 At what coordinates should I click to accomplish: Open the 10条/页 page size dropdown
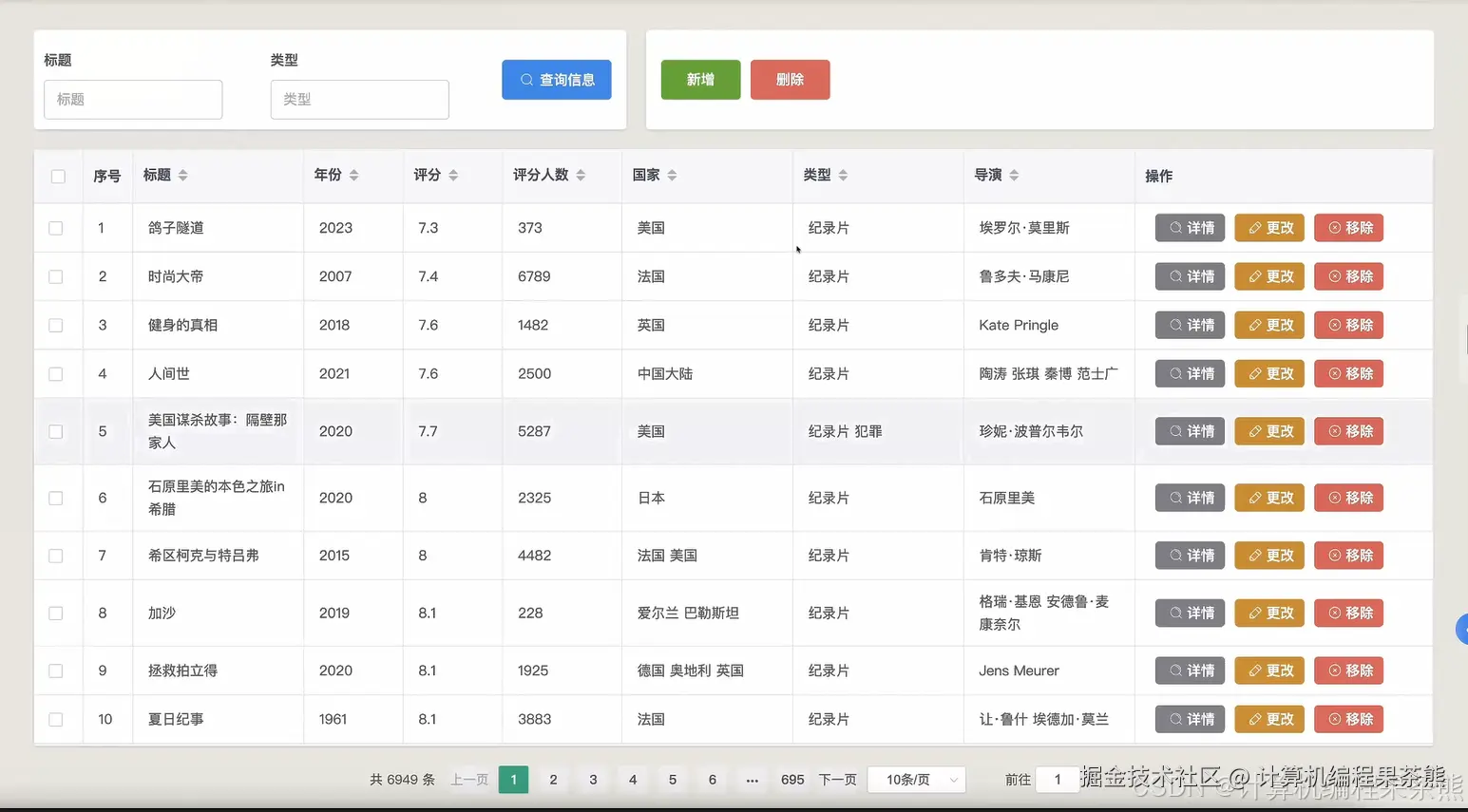(x=917, y=780)
